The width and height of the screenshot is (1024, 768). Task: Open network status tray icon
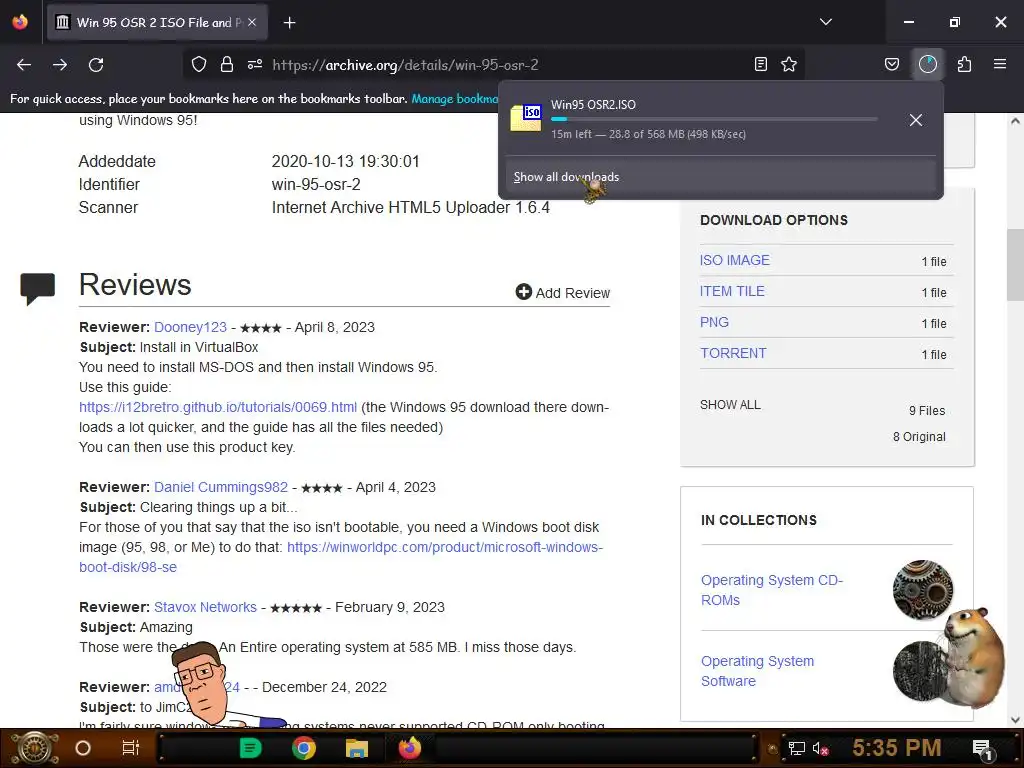pyautogui.click(x=796, y=748)
